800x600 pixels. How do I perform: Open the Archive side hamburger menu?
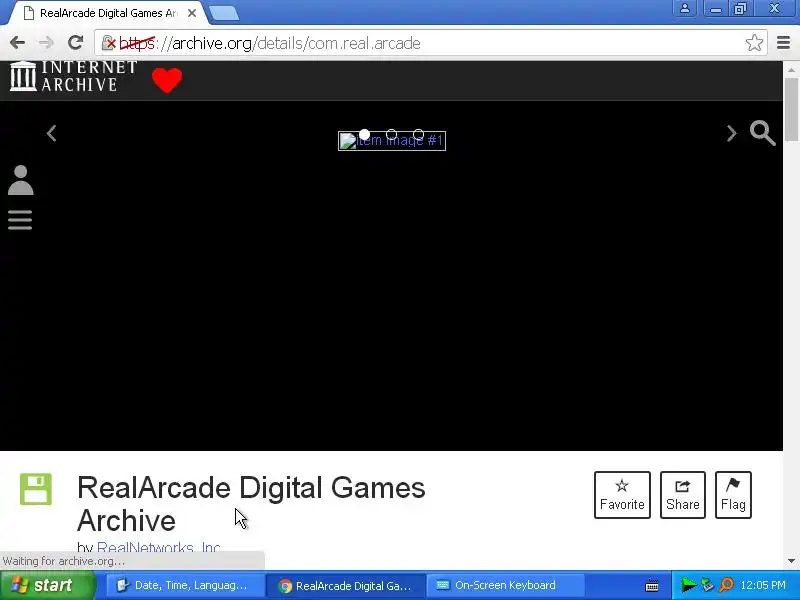pos(20,220)
